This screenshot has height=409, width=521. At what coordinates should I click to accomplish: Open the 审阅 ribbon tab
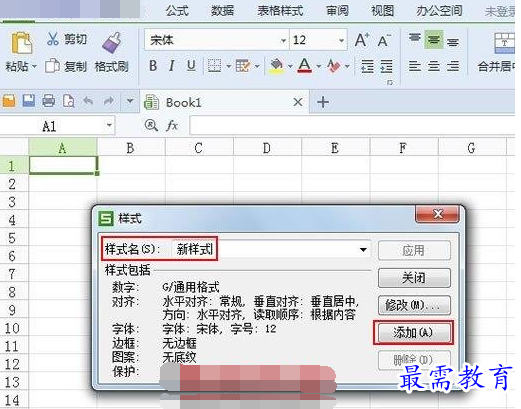click(x=337, y=11)
